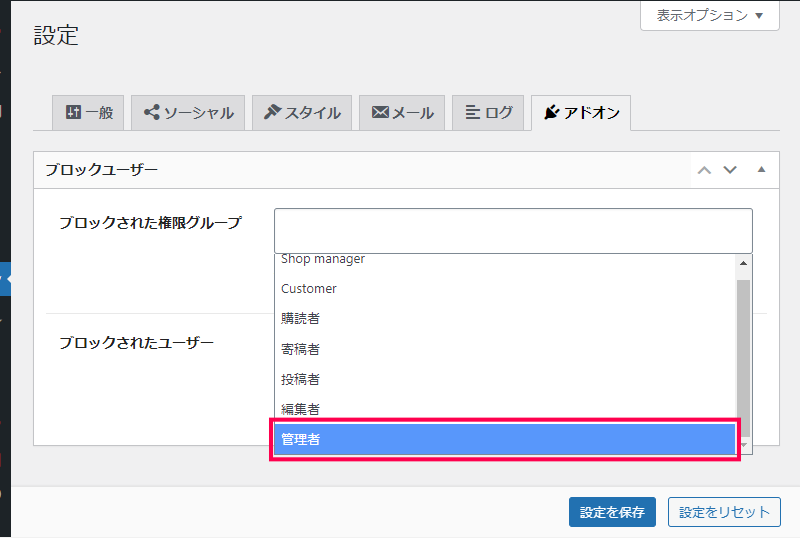Select the アドオン tab
800x538 pixels.
[581, 112]
